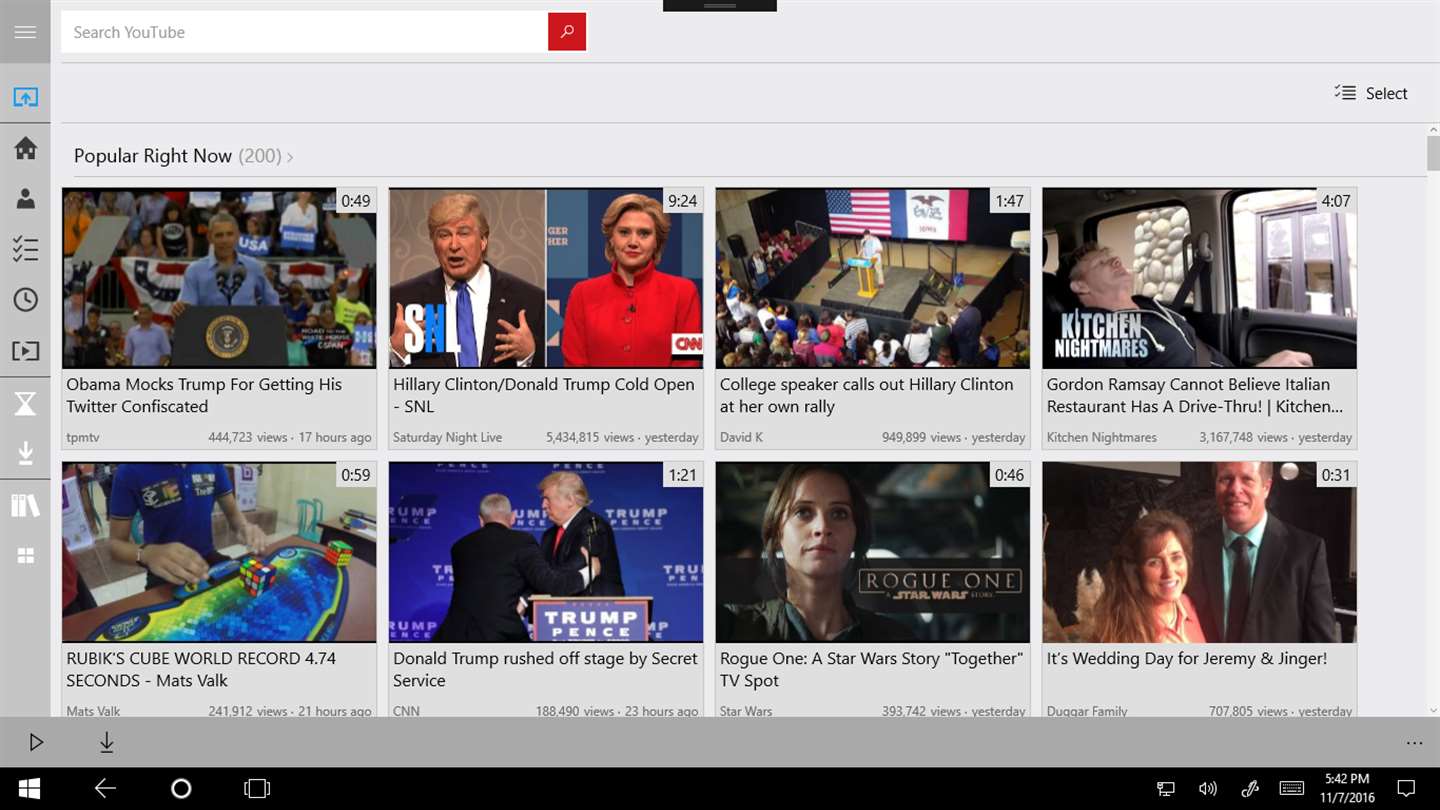Click title 'College speaker calls out Hillary Clinton'

coord(866,395)
